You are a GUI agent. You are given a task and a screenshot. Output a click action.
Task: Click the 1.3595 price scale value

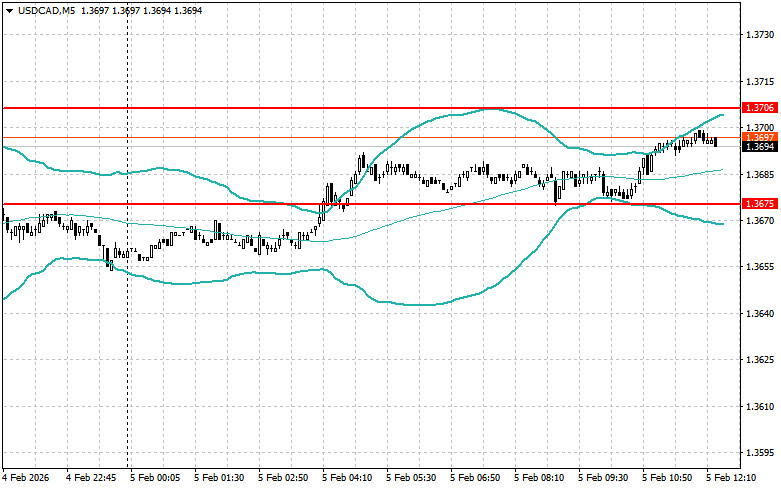pos(760,453)
